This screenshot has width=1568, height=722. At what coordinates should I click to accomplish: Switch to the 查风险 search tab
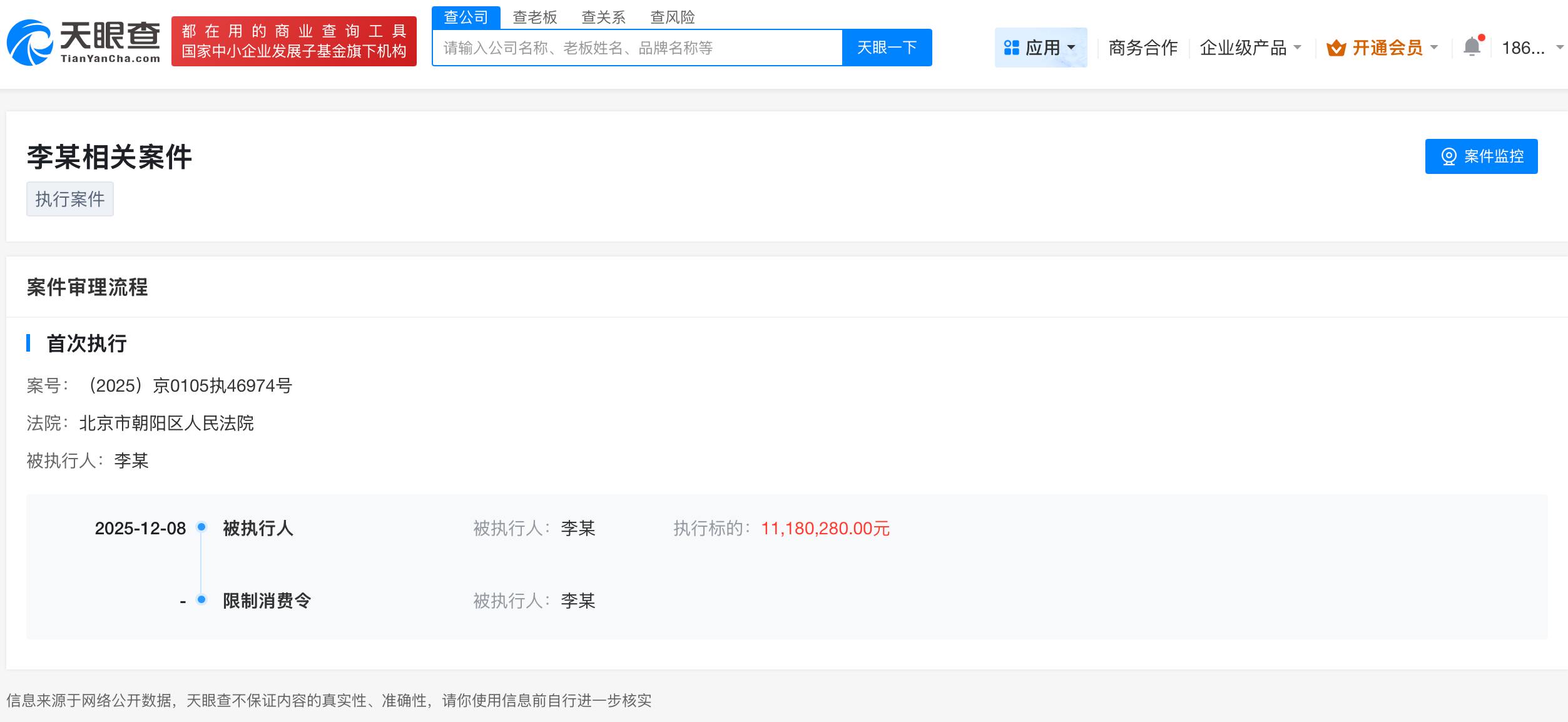coord(673,17)
